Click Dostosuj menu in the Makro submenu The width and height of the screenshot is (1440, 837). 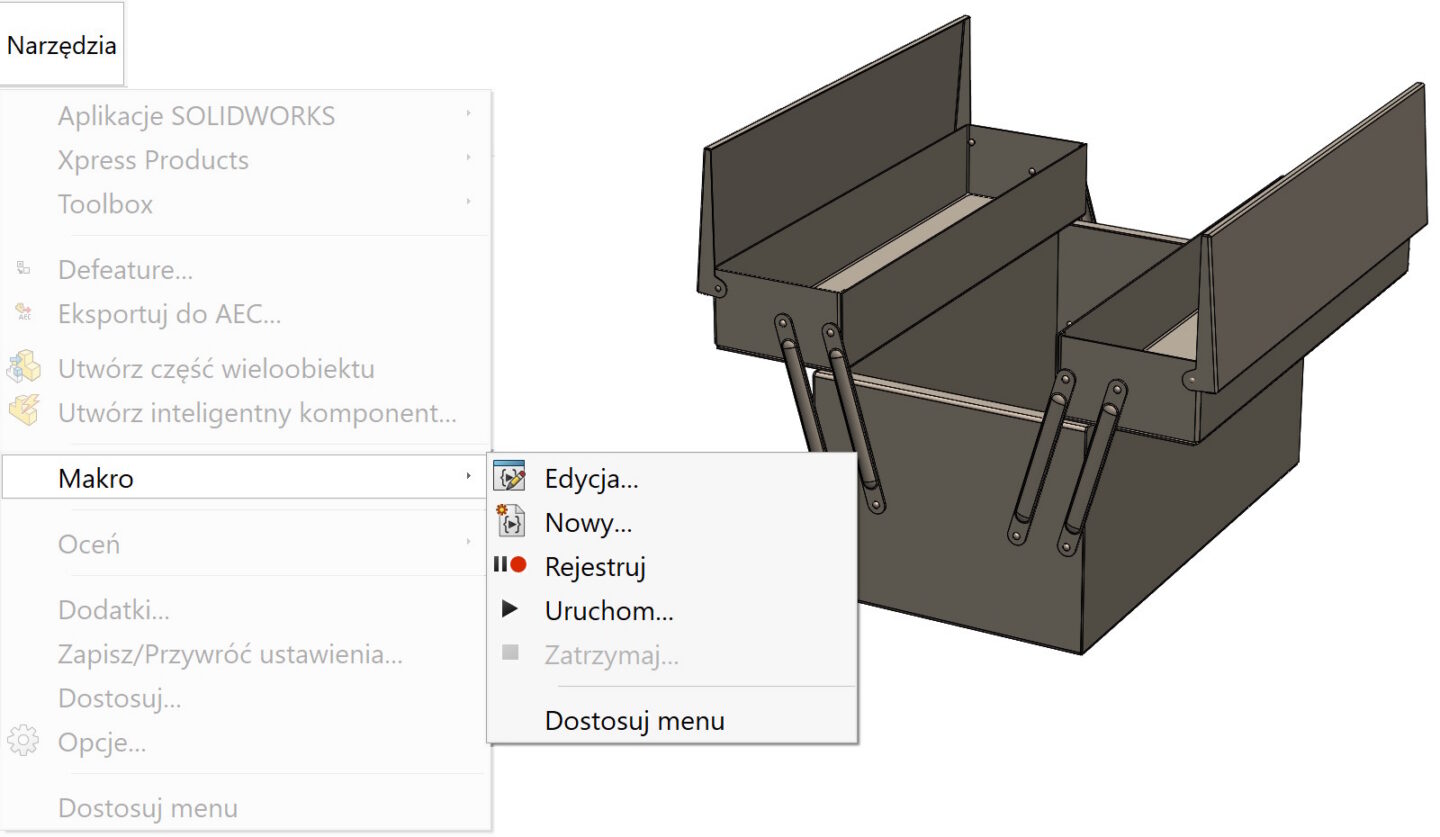coord(634,720)
